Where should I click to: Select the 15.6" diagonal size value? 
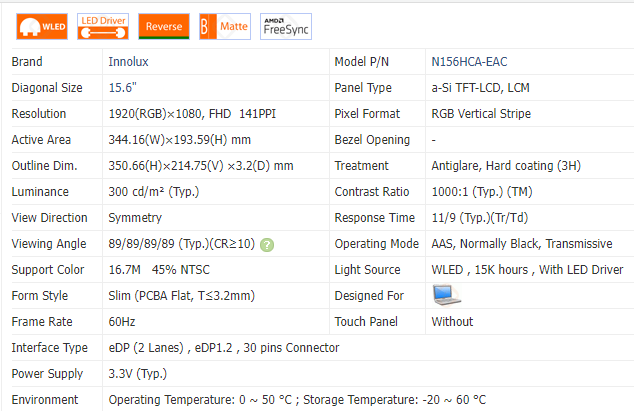coord(123,88)
